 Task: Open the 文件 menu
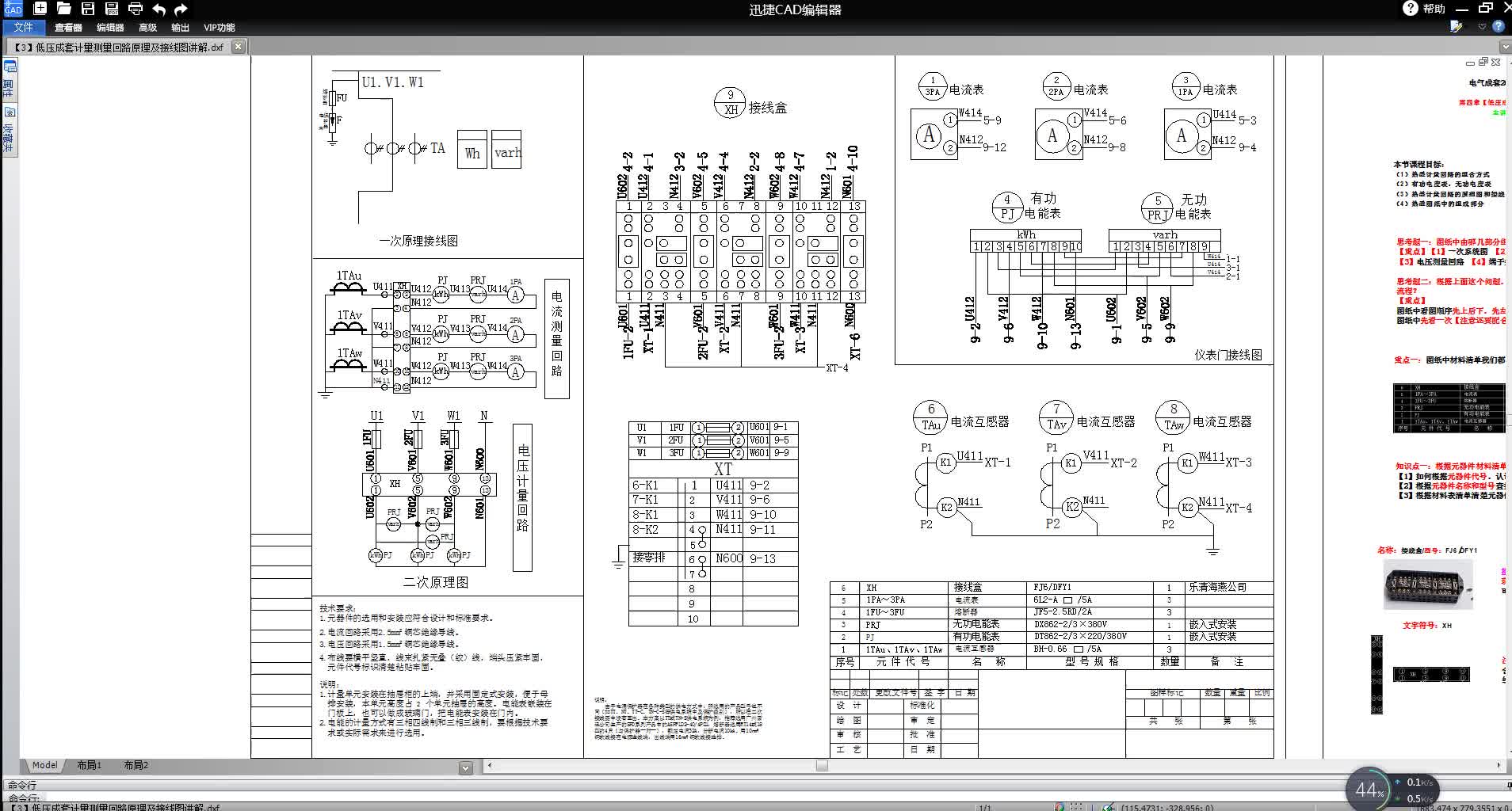24,27
